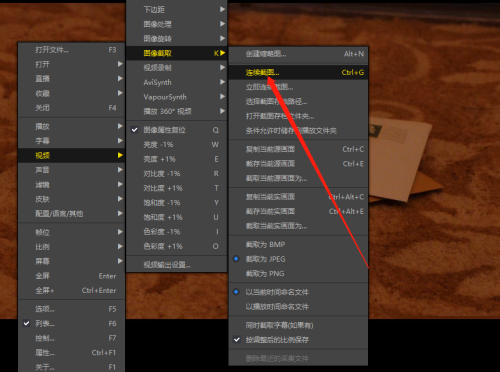Image resolution: width=500 pixels, height=372 pixels.
Task: Expand the 视频录制 submenu
Action: [177, 68]
